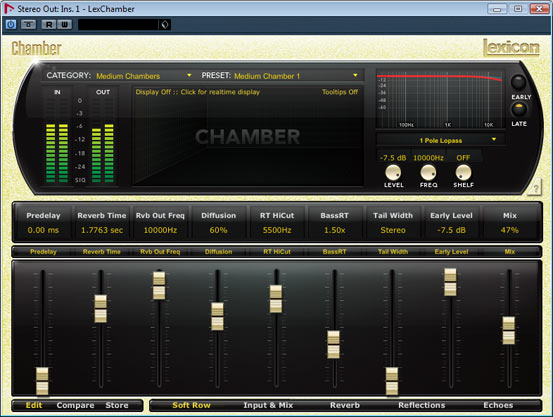
Task: Click the Lexicon logo
Action: [511, 47]
